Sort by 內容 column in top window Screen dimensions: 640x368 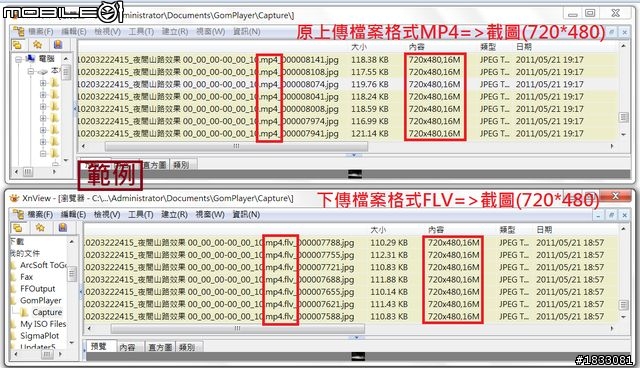coord(416,47)
